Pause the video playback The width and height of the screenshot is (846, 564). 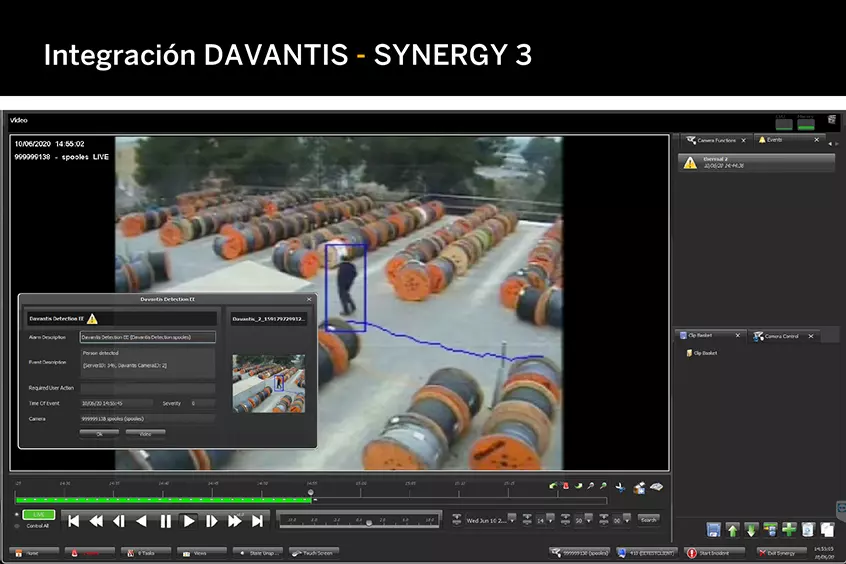click(166, 521)
